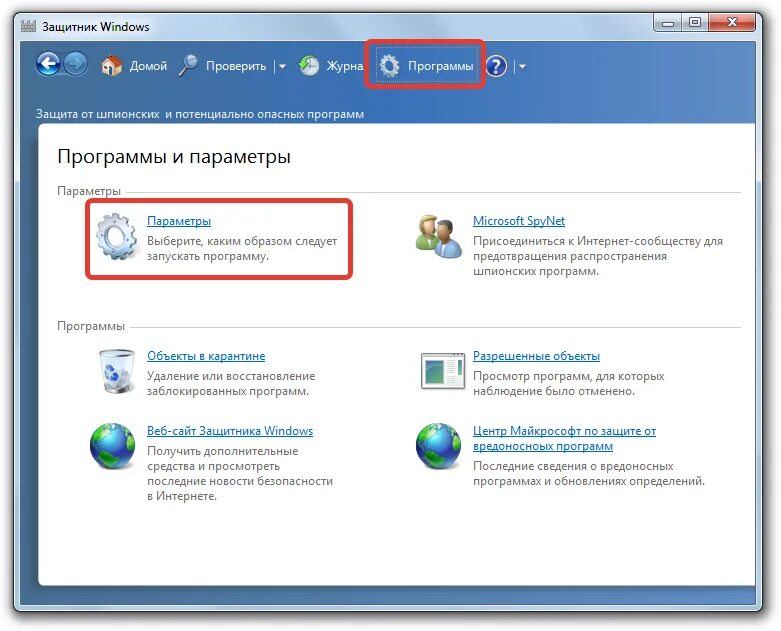Open Объекты в карантине link
781x631 pixels.
206,356
